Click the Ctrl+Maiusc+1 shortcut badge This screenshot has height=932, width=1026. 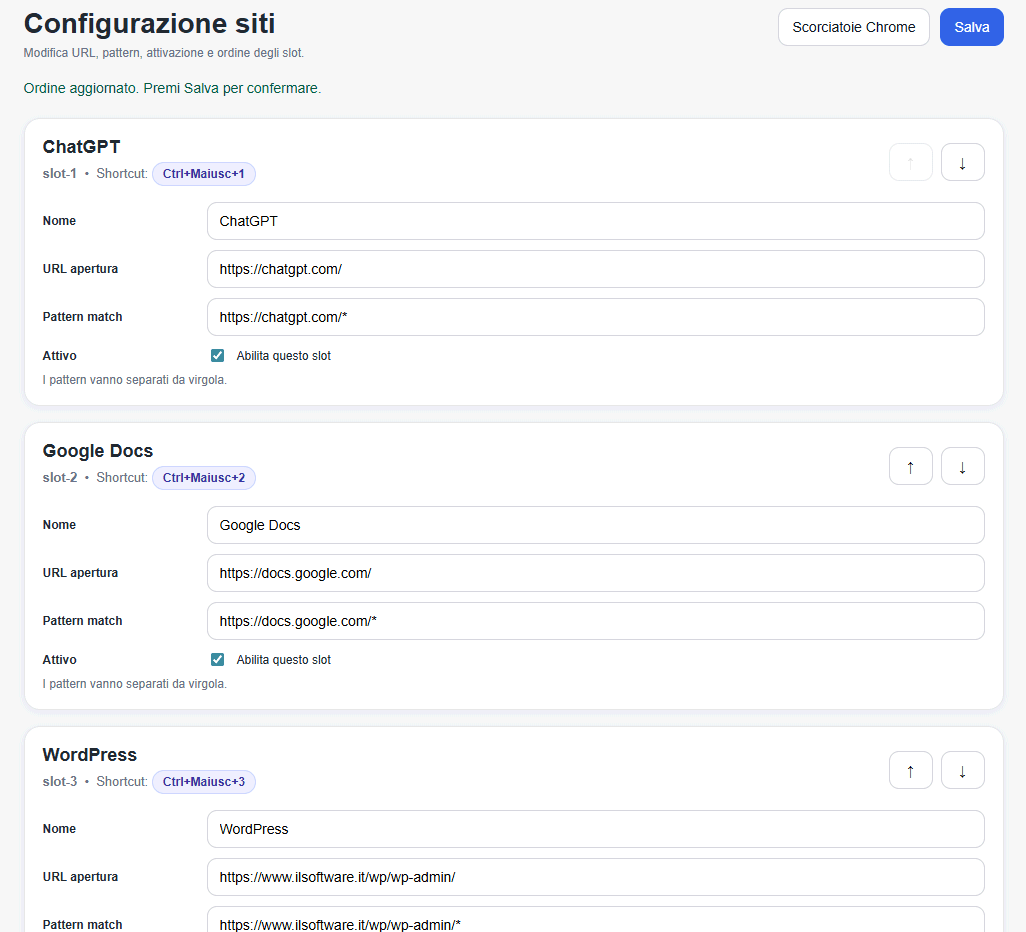point(203,174)
